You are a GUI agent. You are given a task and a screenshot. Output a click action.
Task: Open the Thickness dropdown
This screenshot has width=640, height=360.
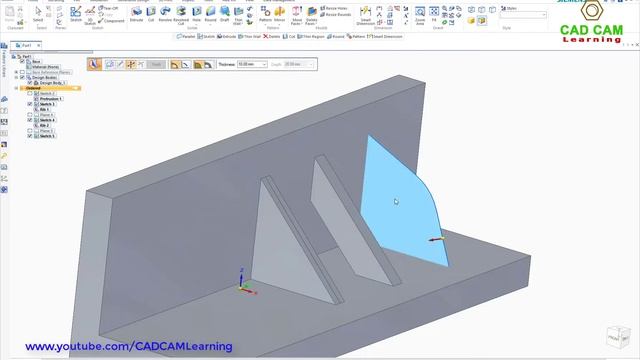coord(264,64)
